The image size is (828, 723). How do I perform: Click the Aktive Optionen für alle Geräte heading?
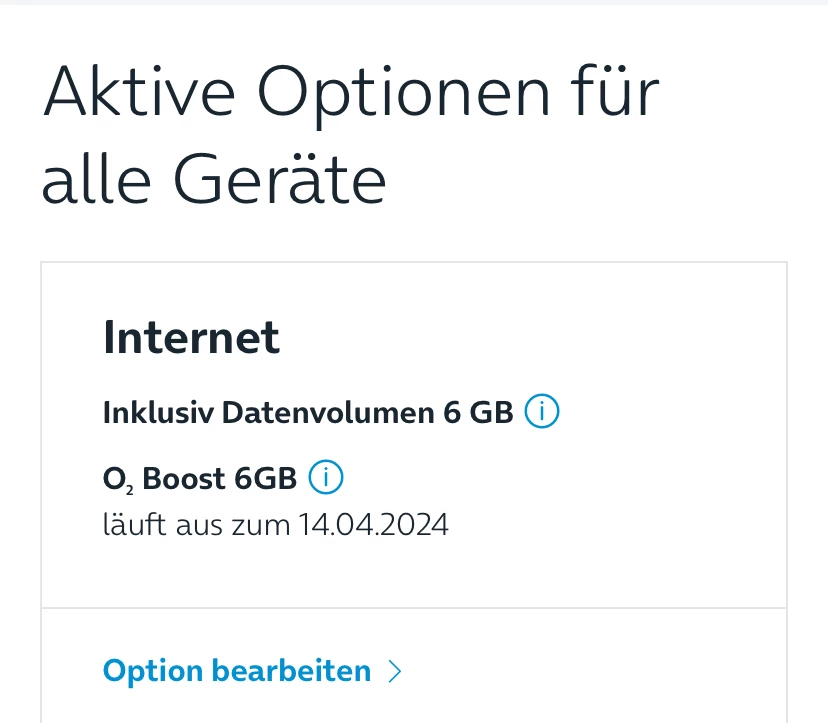point(350,135)
